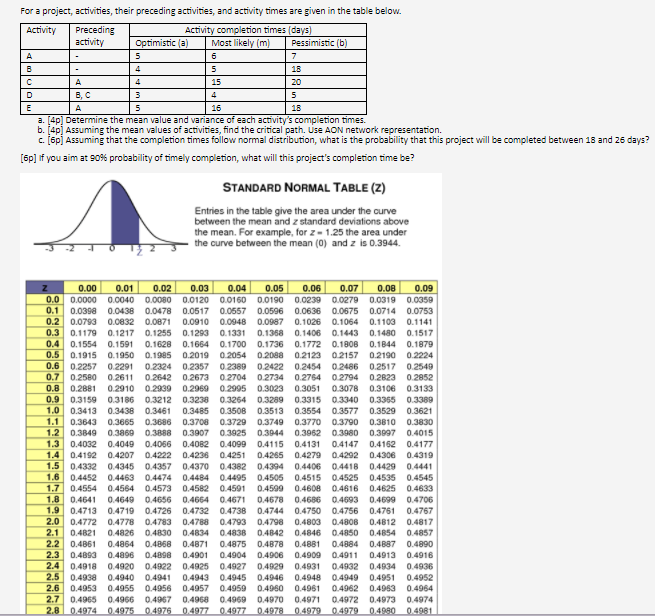Select the z row label 1.6
Viewport: 655px width, 616px height.
pos(45,477)
